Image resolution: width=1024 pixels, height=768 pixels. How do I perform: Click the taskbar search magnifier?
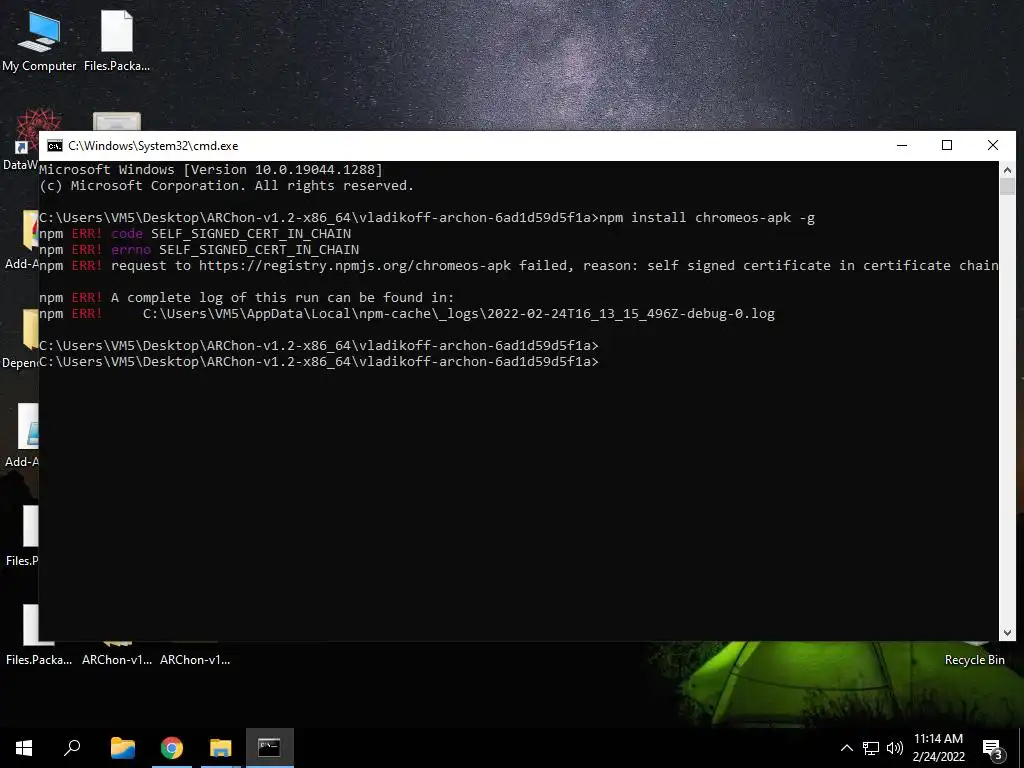point(72,748)
